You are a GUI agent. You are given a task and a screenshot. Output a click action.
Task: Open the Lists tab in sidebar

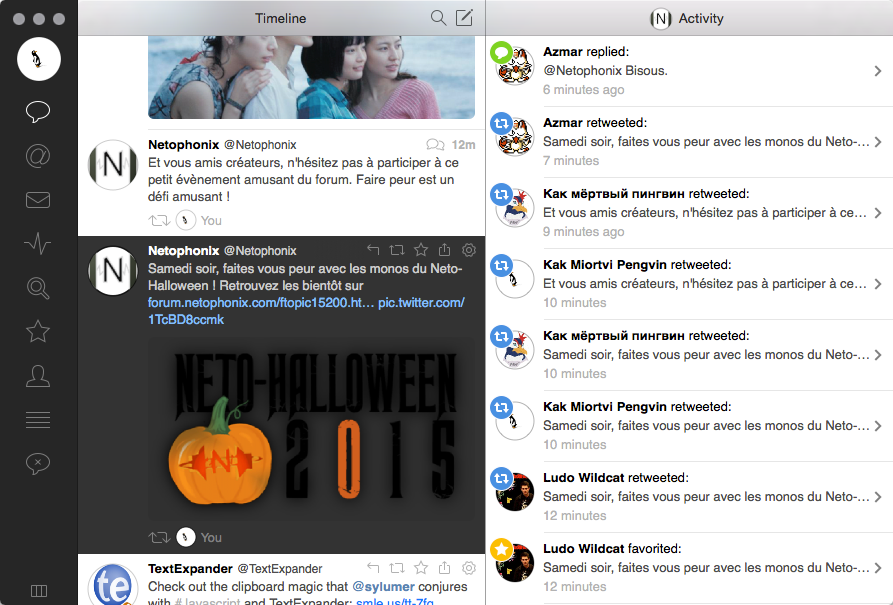click(x=38, y=419)
